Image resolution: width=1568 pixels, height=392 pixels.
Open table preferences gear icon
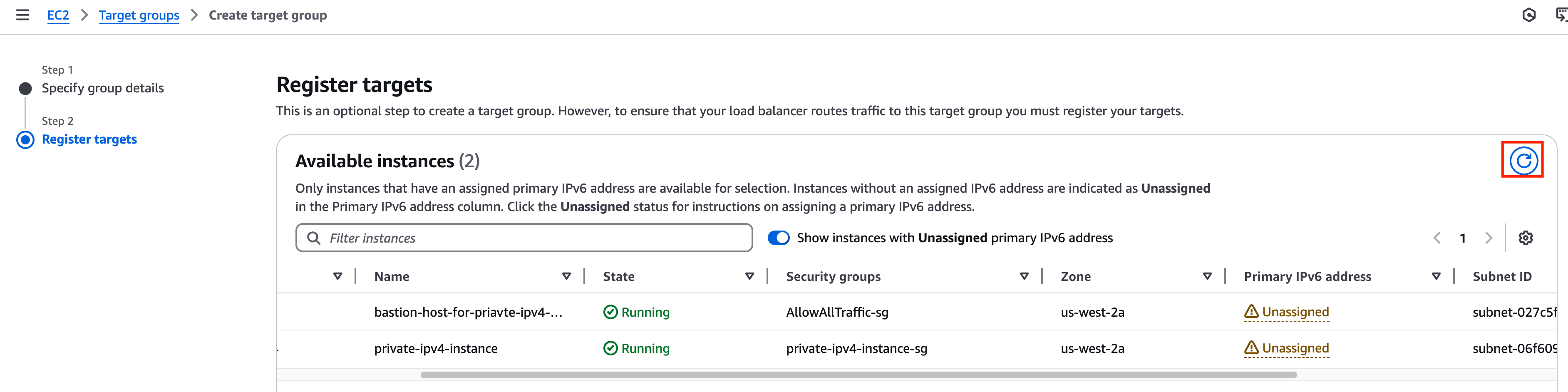[1526, 238]
